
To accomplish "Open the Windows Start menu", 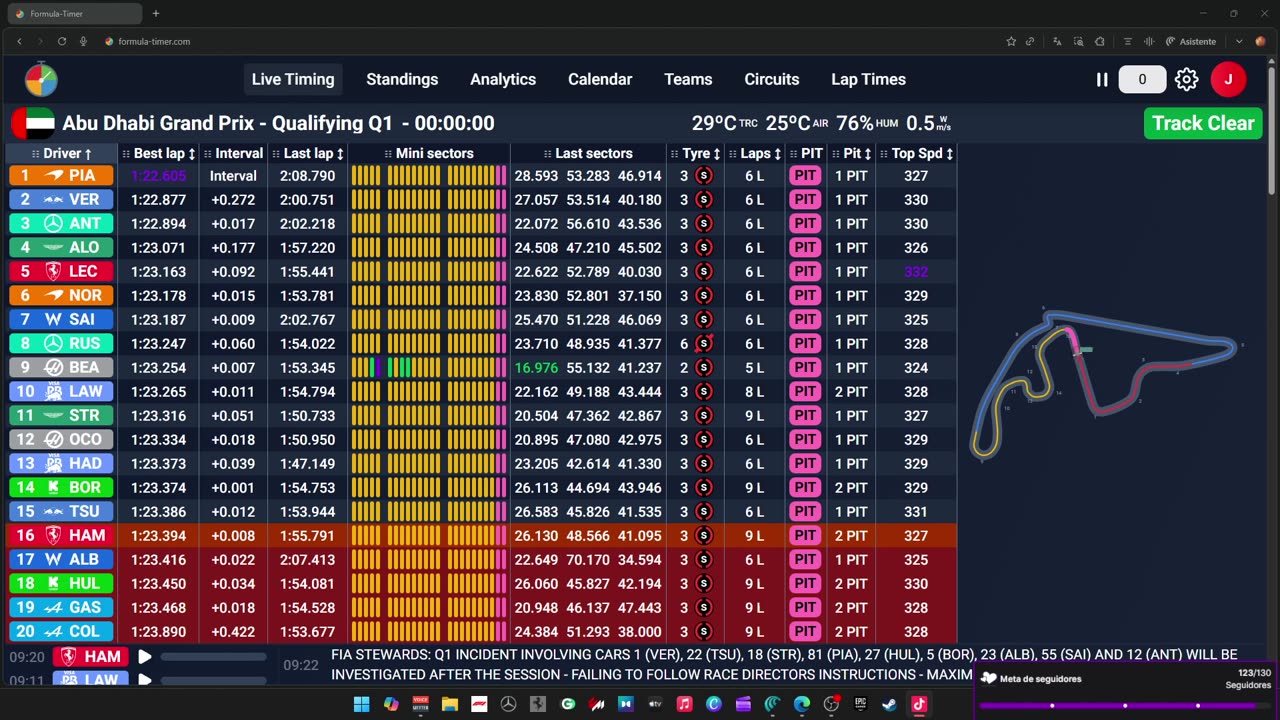I will (x=361, y=704).
